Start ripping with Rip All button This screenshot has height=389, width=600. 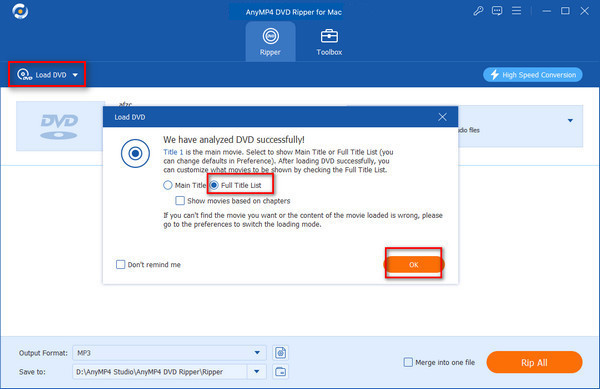534,362
